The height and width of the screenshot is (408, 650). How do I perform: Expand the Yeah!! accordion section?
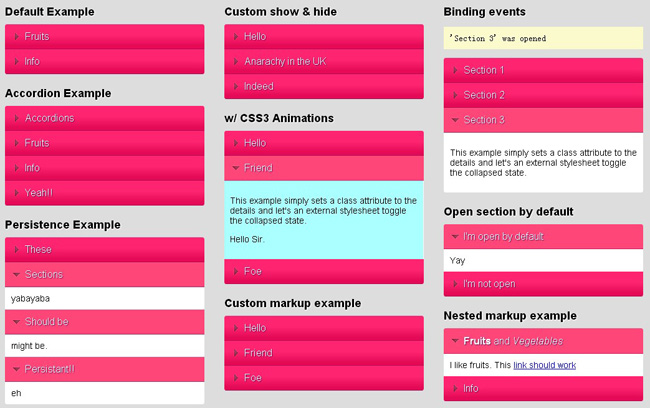pyautogui.click(x=41, y=193)
